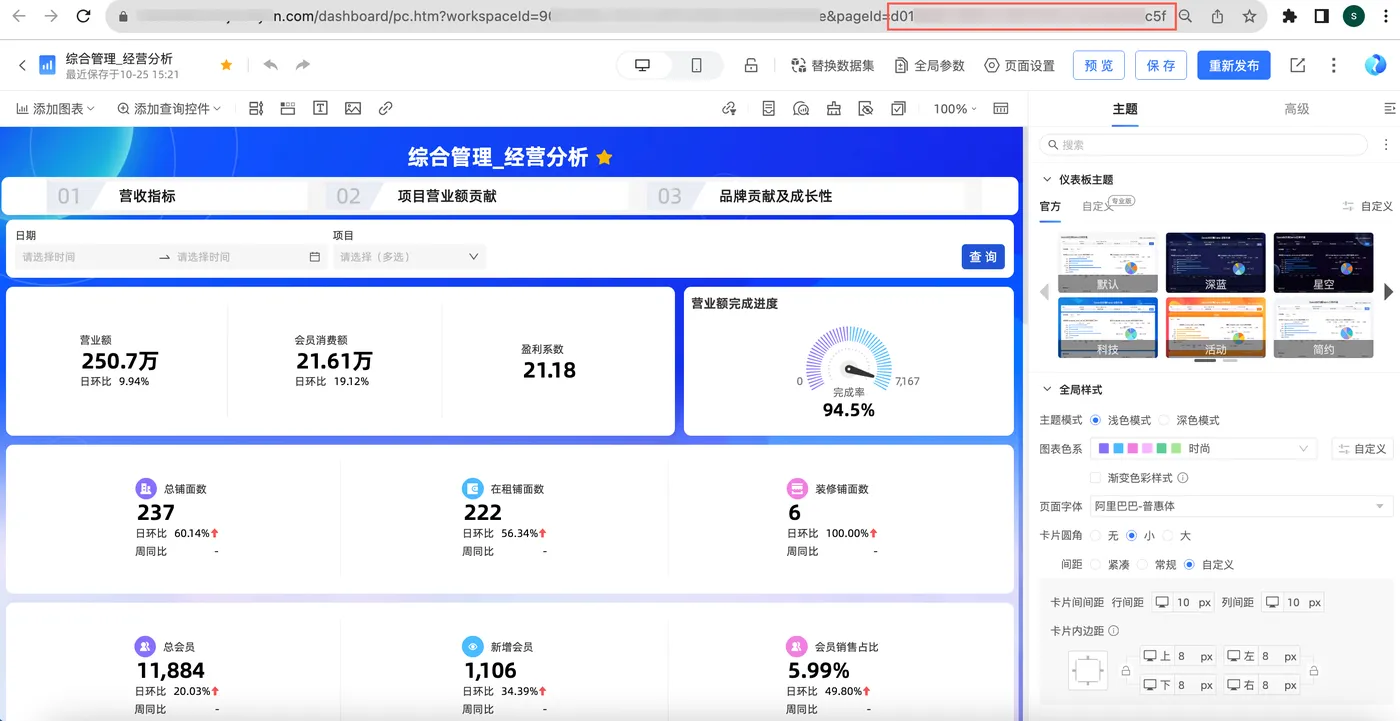Click the linkage settings icon left of 100%
The width and height of the screenshot is (1400, 721).
[729, 109]
